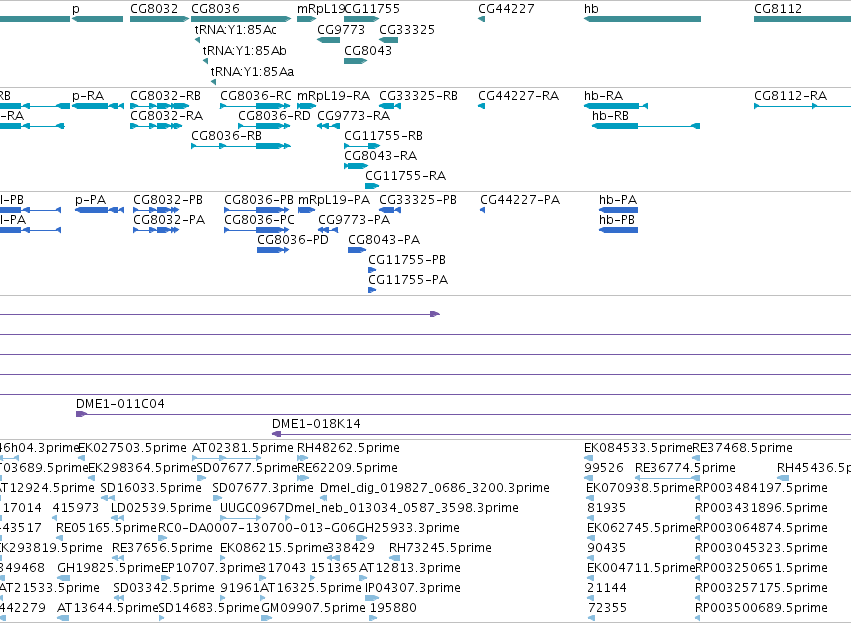
Task: Click the CG9773 gene label
Action: click(x=341, y=29)
